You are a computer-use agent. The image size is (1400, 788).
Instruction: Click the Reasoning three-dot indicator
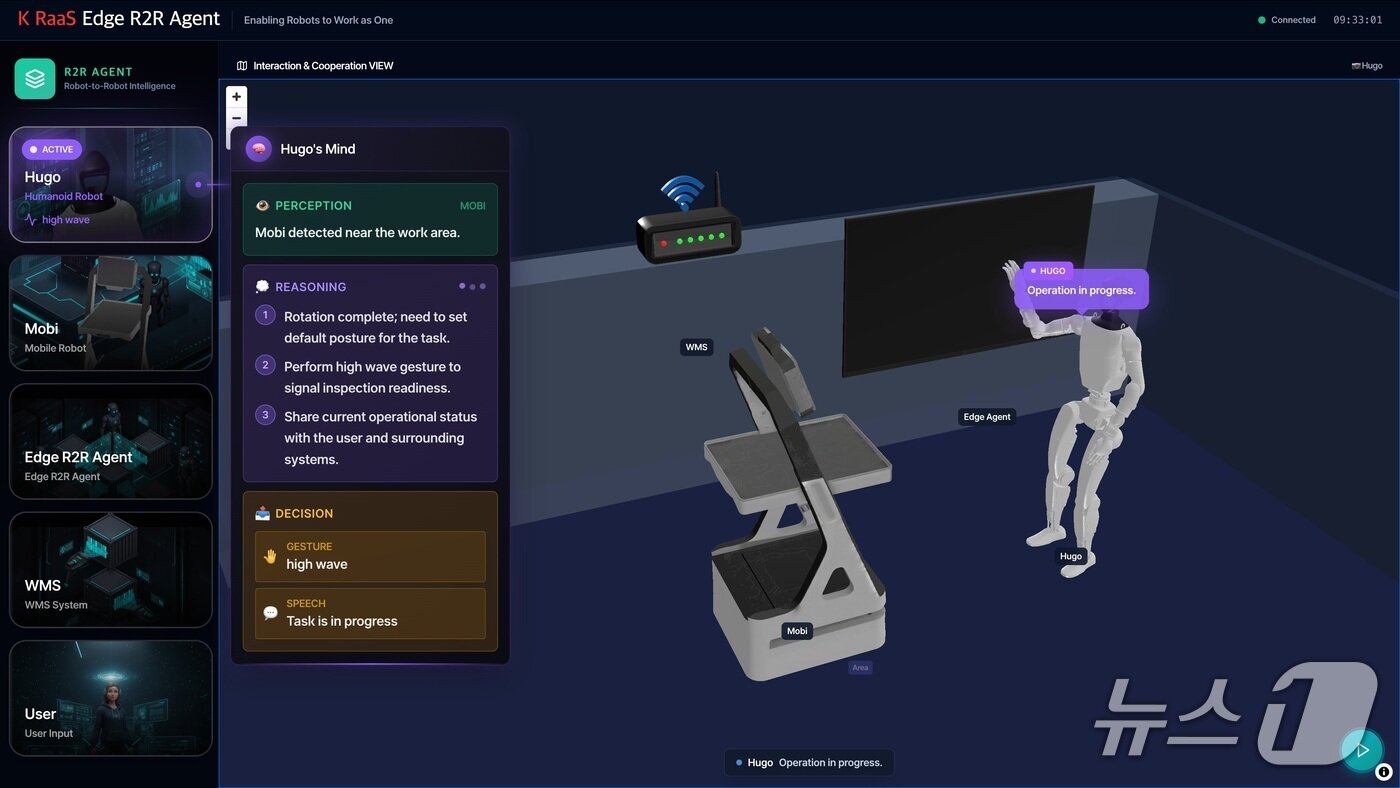pyautogui.click(x=472, y=286)
